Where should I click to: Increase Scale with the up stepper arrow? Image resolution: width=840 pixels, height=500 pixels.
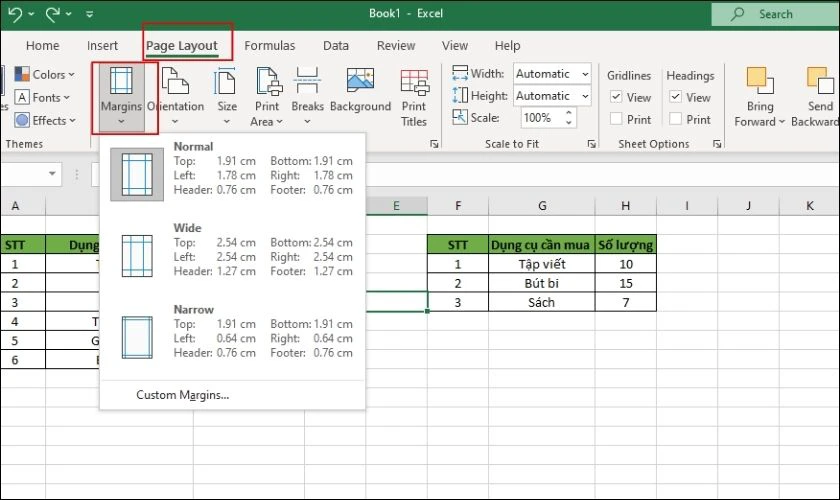(x=569, y=113)
